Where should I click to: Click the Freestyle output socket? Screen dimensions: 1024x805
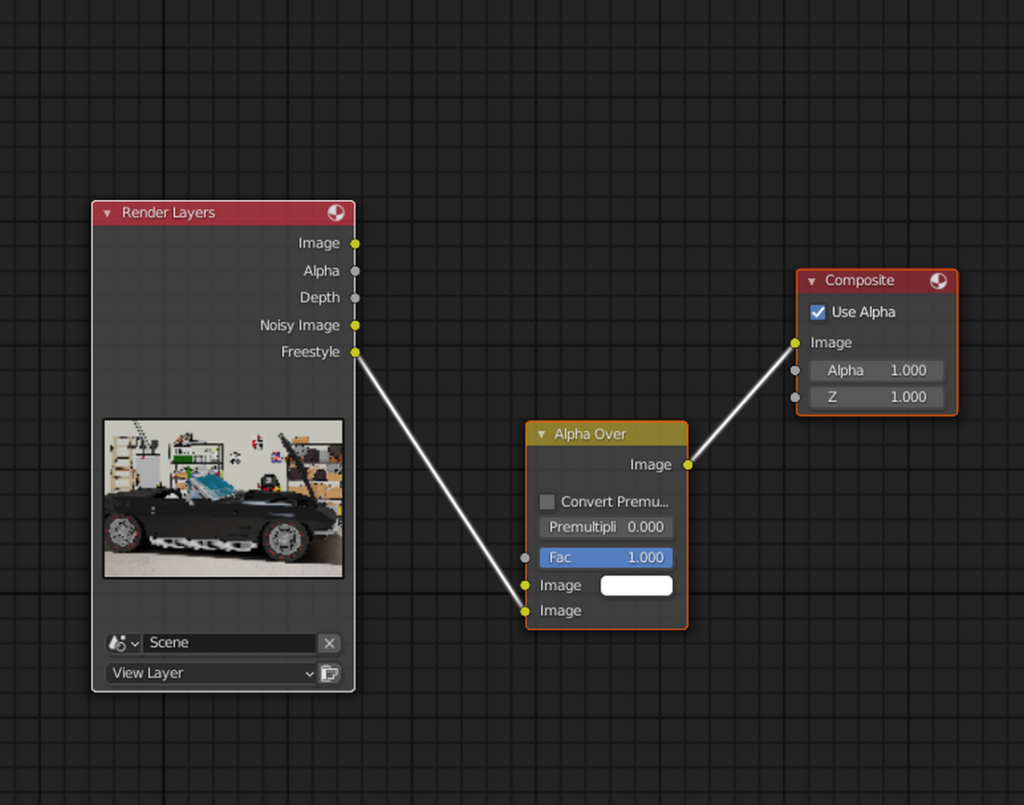pyautogui.click(x=355, y=352)
